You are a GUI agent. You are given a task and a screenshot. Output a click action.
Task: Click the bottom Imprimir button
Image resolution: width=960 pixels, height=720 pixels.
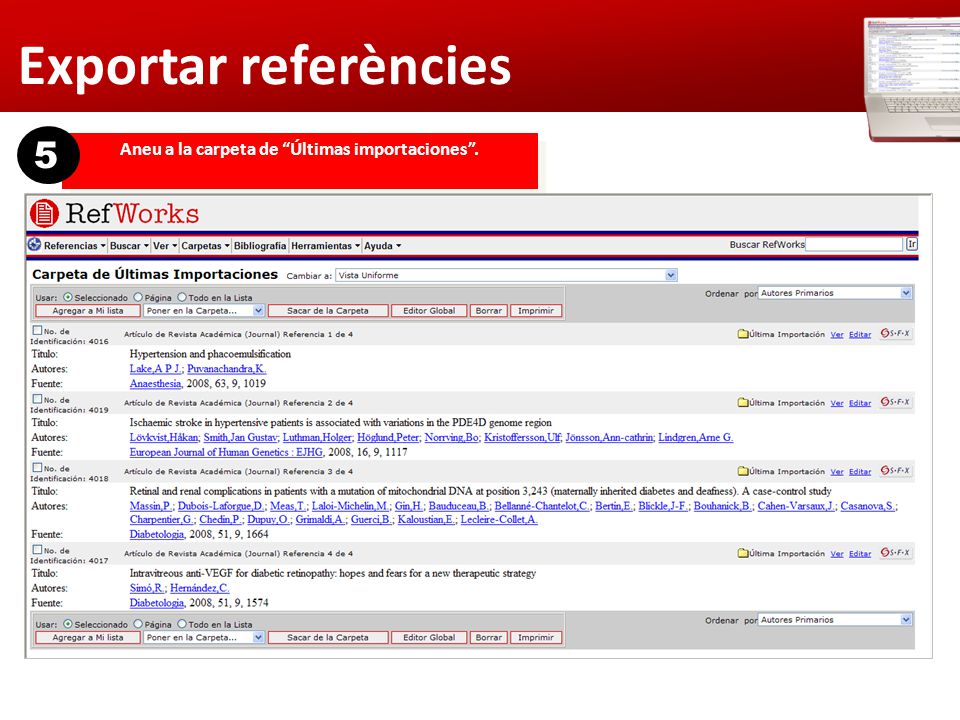pyautogui.click(x=536, y=637)
